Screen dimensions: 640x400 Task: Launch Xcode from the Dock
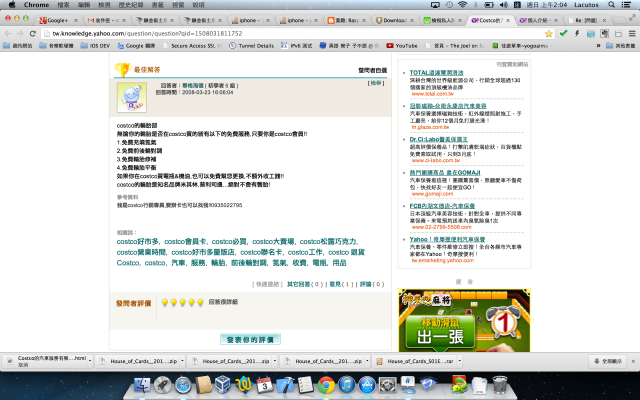(x=285, y=384)
